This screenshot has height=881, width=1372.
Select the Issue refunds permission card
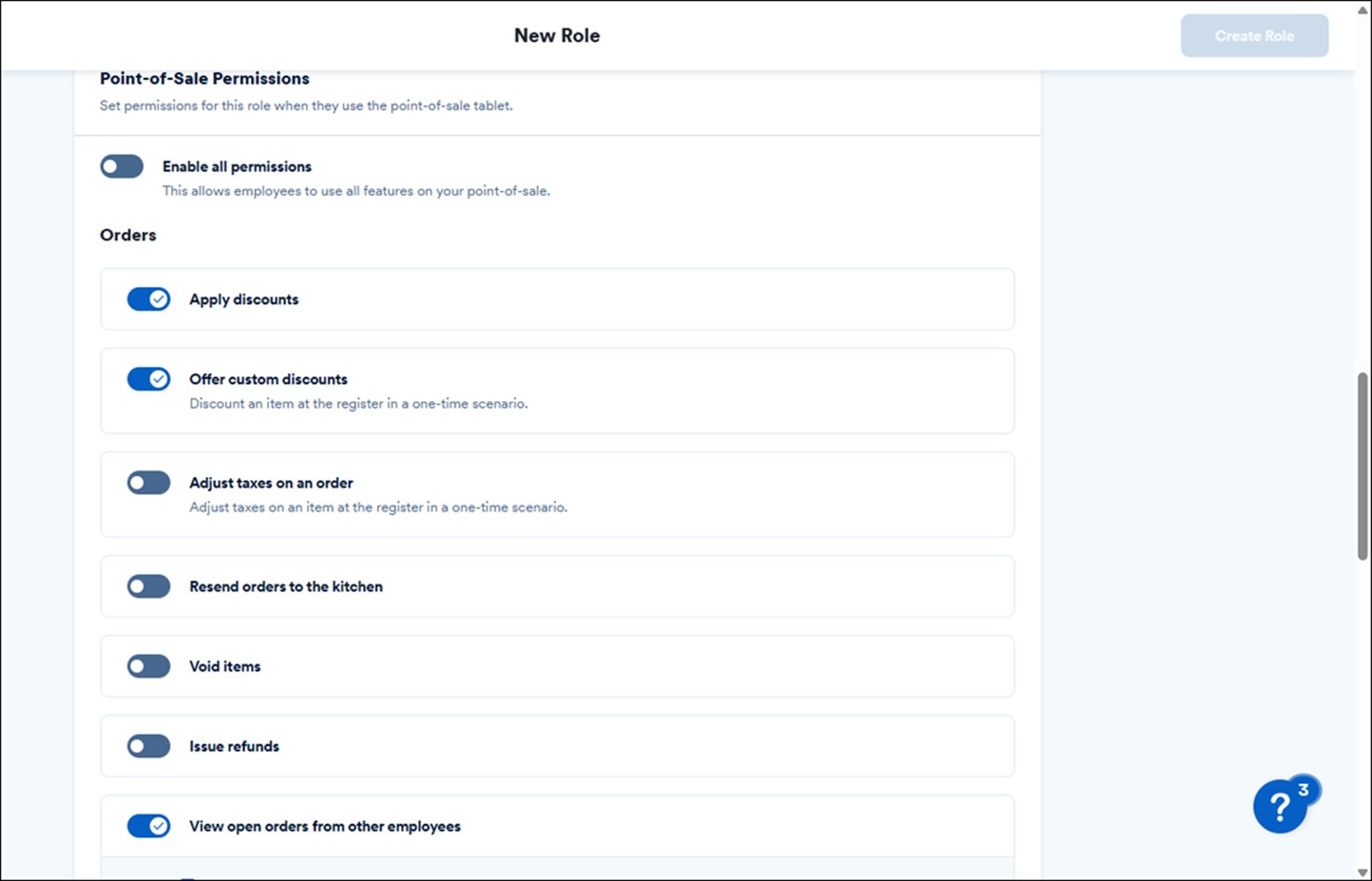pos(557,746)
